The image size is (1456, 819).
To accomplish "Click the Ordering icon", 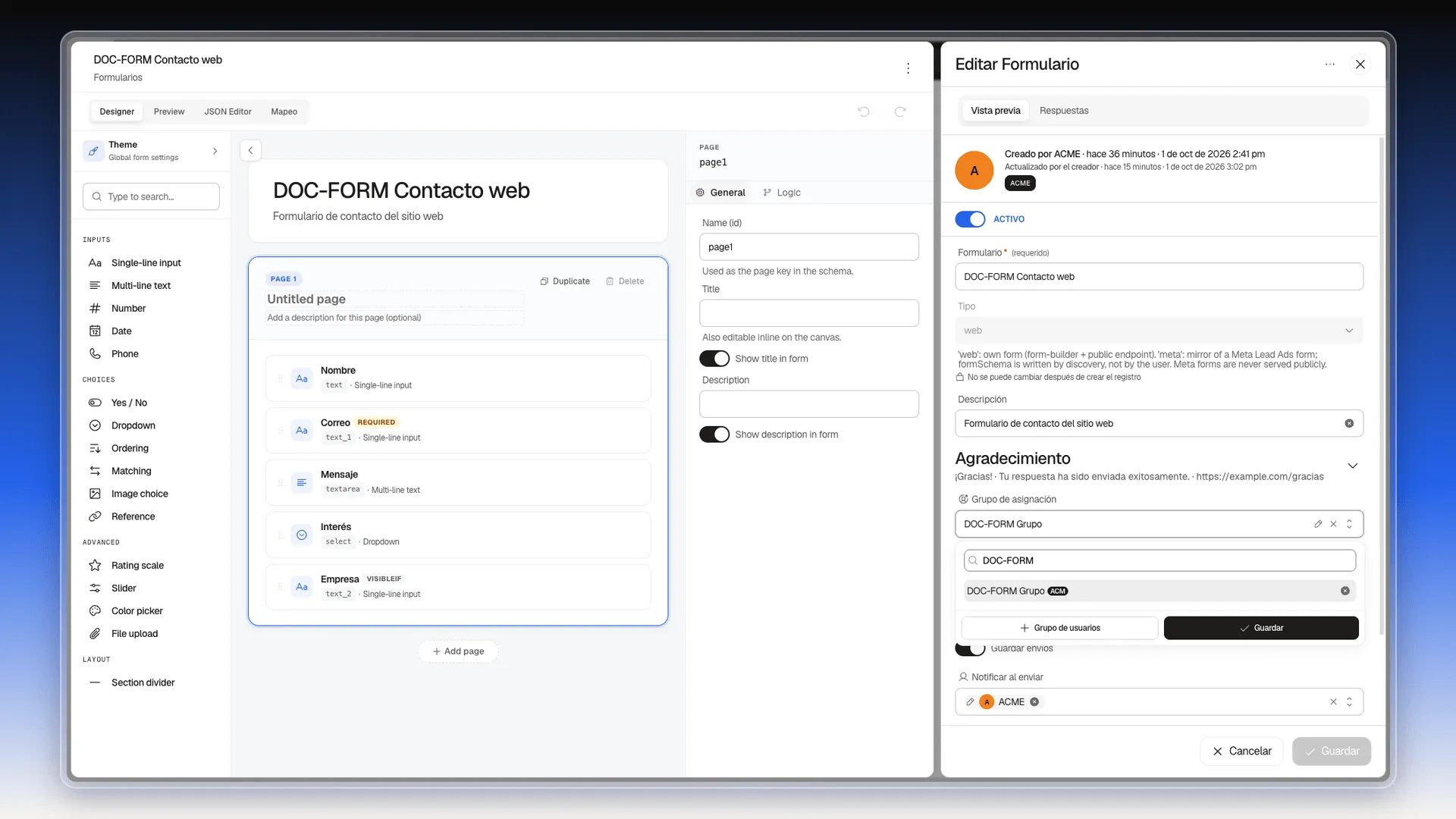I will [95, 448].
